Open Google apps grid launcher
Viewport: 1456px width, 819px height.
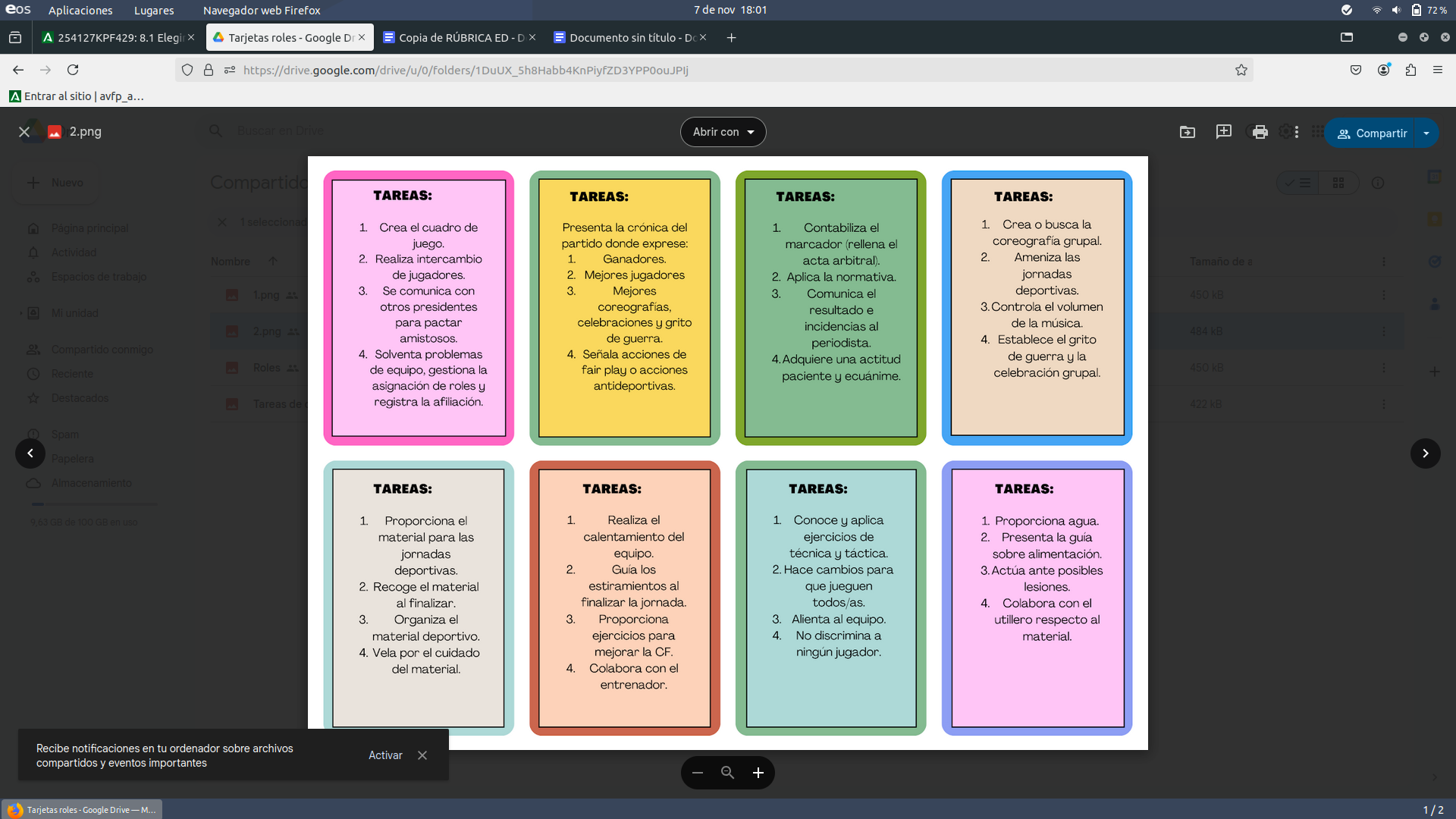[1317, 131]
